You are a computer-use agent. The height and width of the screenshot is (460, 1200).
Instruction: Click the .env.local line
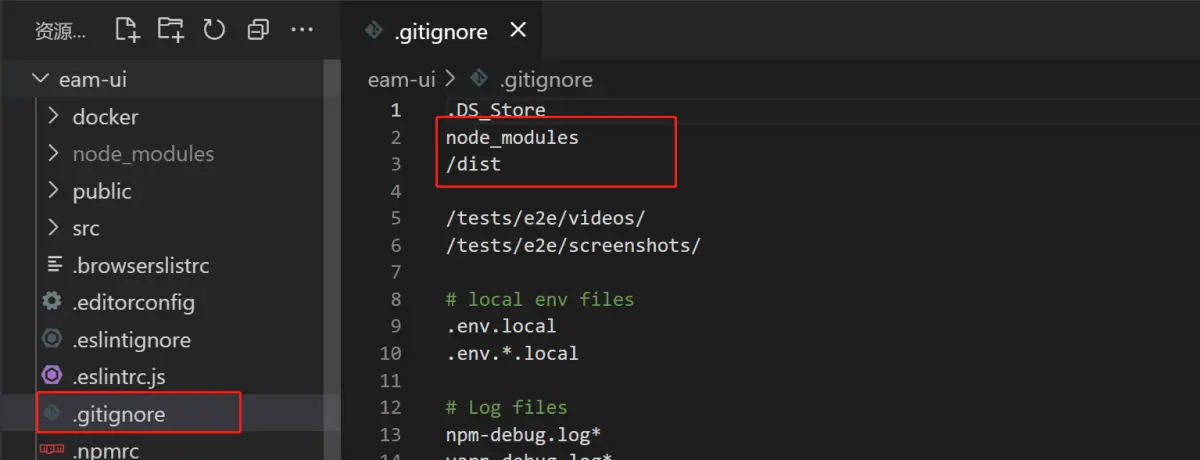[x=501, y=326]
